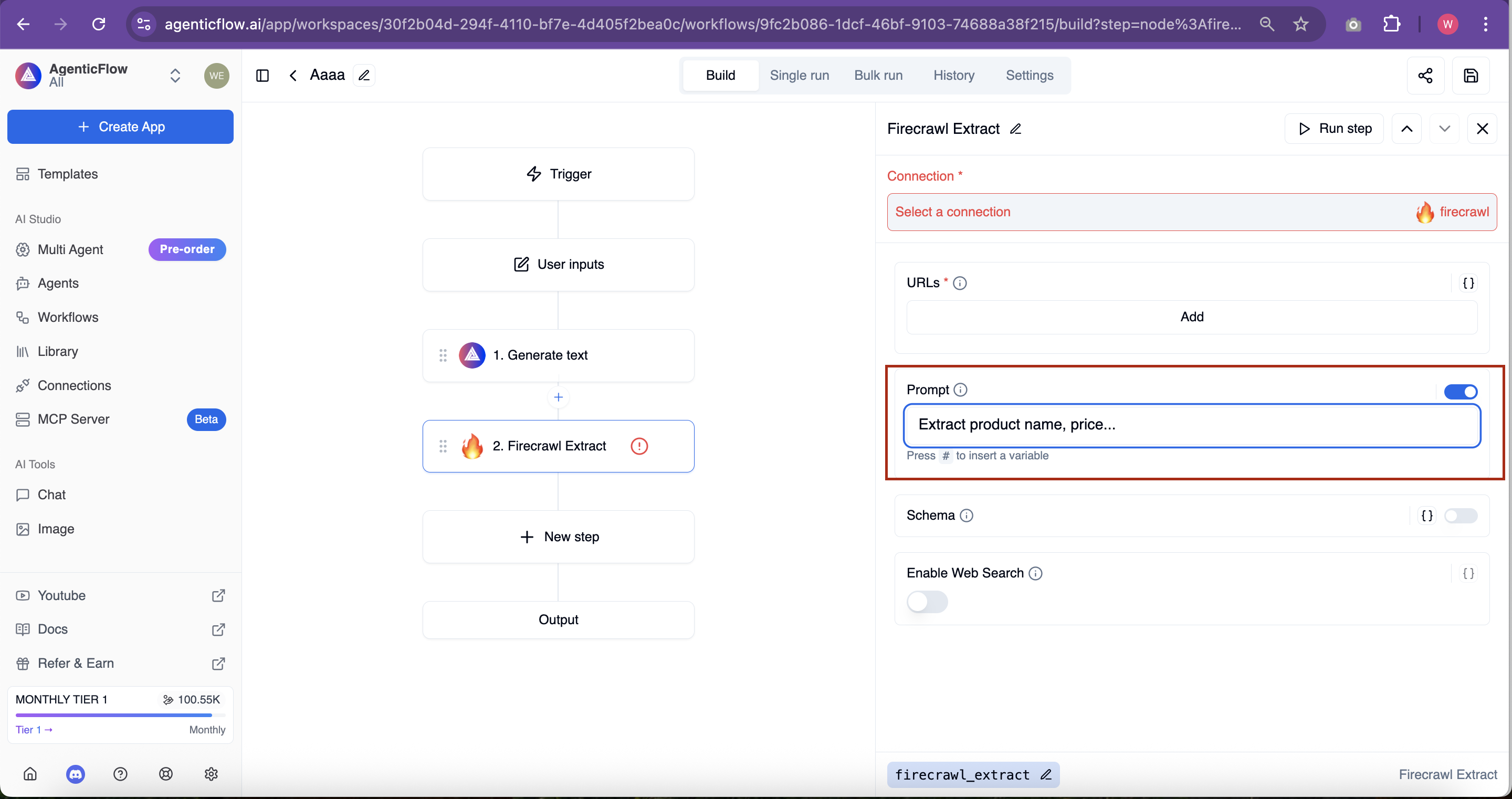
Task: Focus the Prompt text input
Action: pos(1192,425)
